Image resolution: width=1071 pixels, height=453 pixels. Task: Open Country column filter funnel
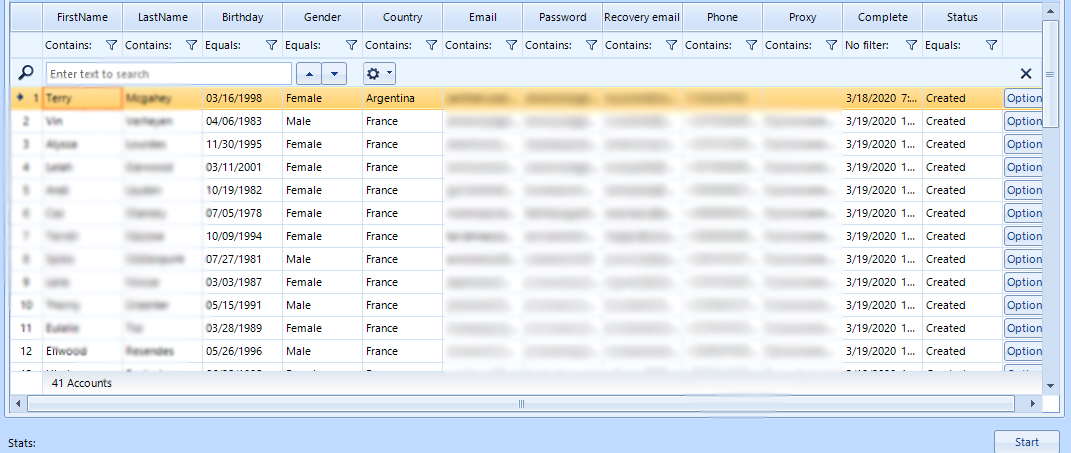click(432, 46)
